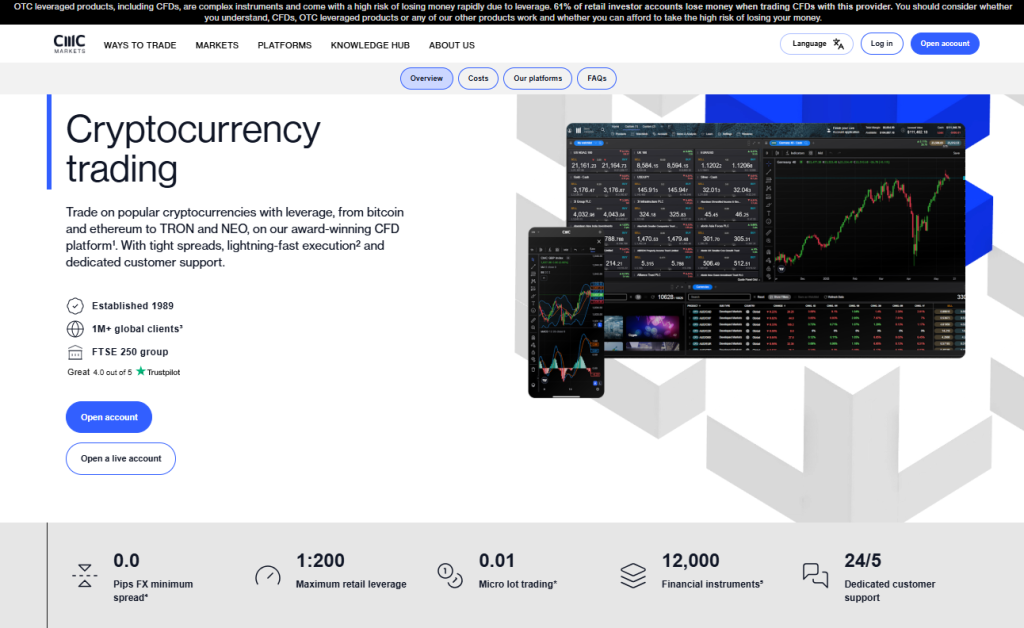Click the translate icon inside the Language button
This screenshot has width=1024, height=628.
[838, 43]
